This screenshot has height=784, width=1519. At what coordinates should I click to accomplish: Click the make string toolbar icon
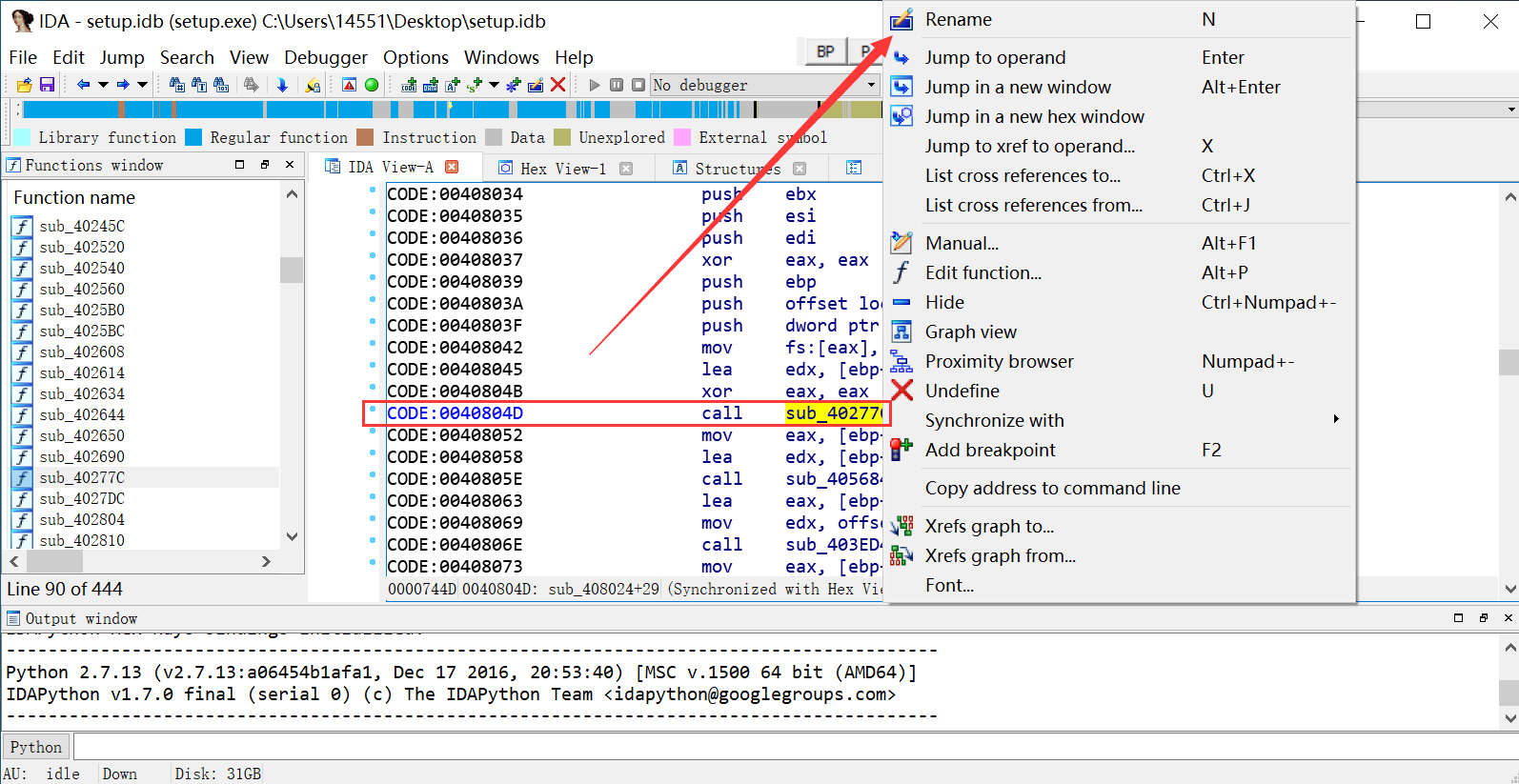click(453, 85)
